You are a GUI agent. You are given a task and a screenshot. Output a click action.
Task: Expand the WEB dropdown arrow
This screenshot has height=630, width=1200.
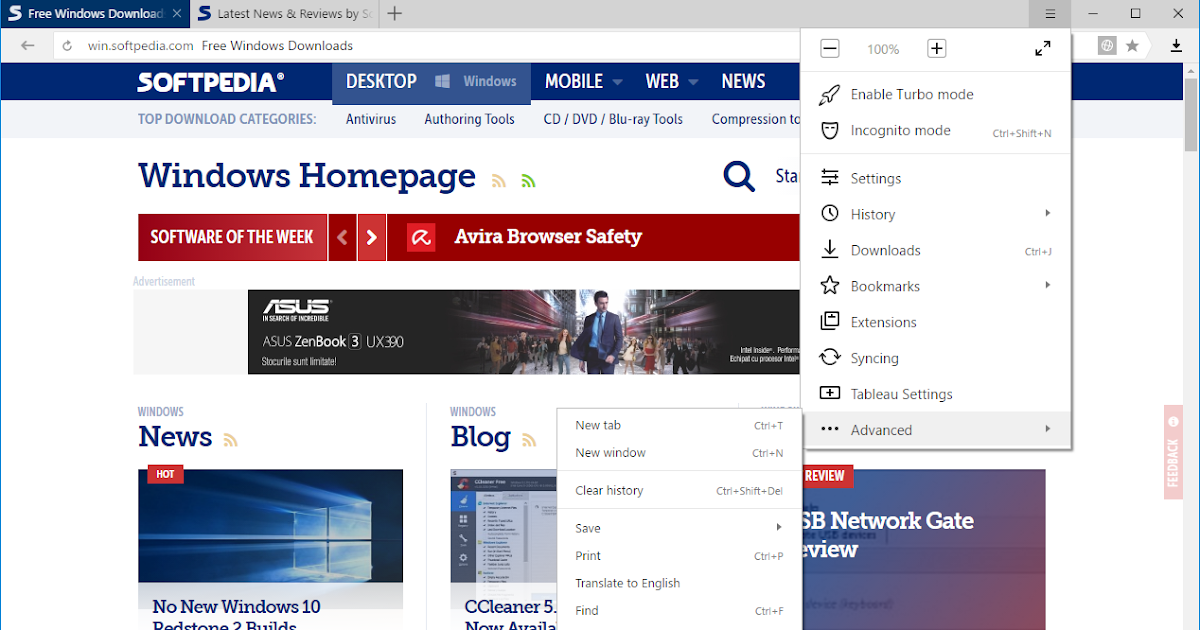pos(693,83)
